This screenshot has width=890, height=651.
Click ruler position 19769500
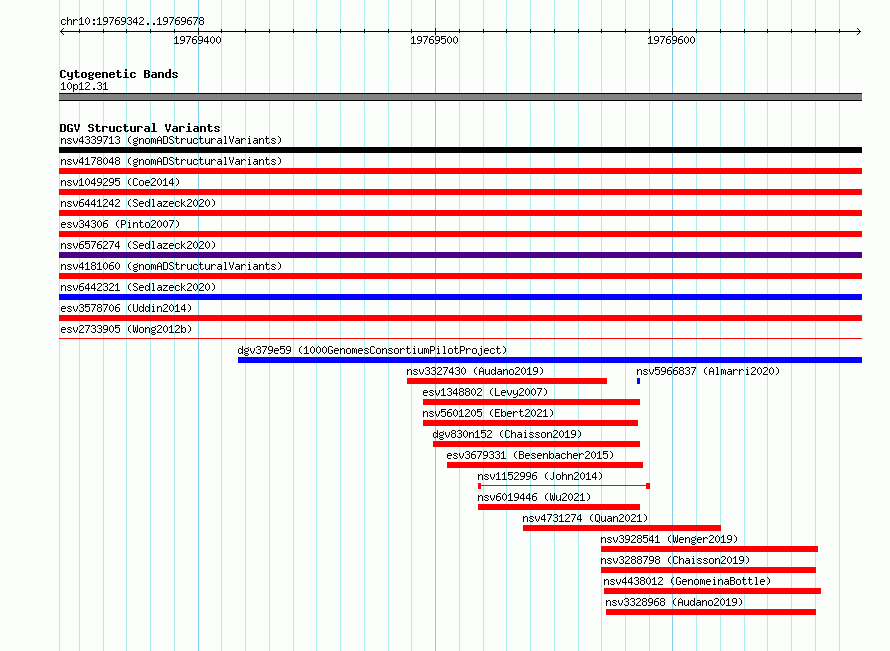pos(434,40)
